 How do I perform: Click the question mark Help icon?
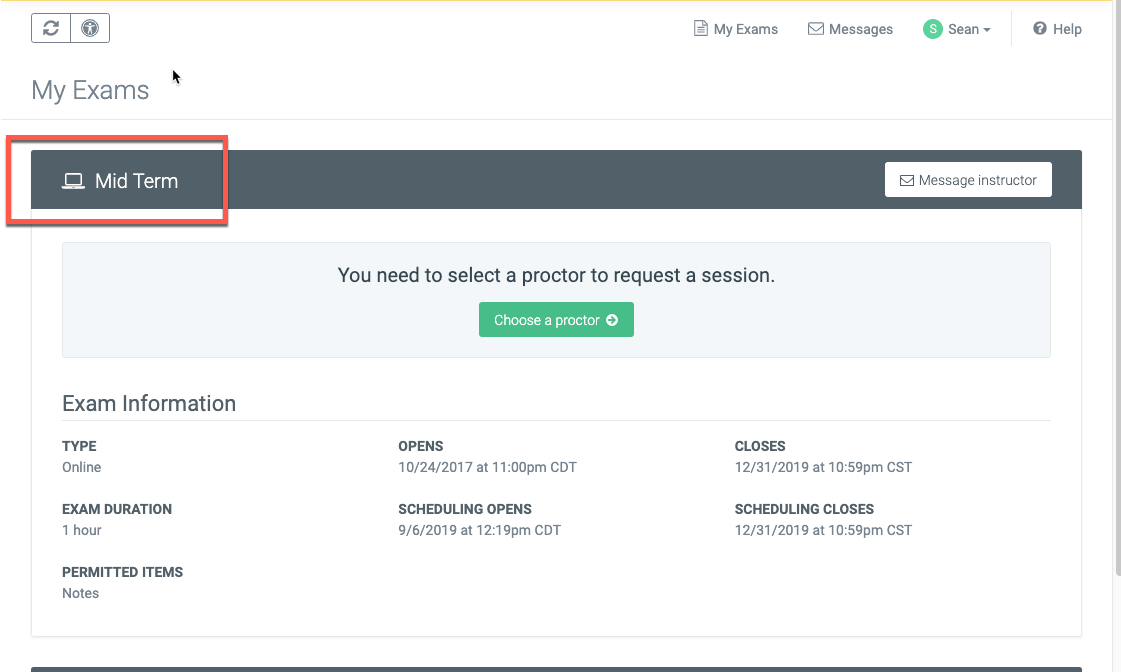tap(1040, 29)
